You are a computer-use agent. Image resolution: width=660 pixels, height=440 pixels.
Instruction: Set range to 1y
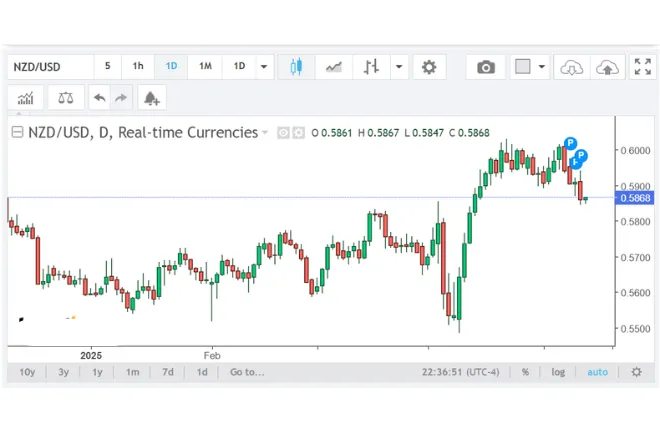pos(97,372)
